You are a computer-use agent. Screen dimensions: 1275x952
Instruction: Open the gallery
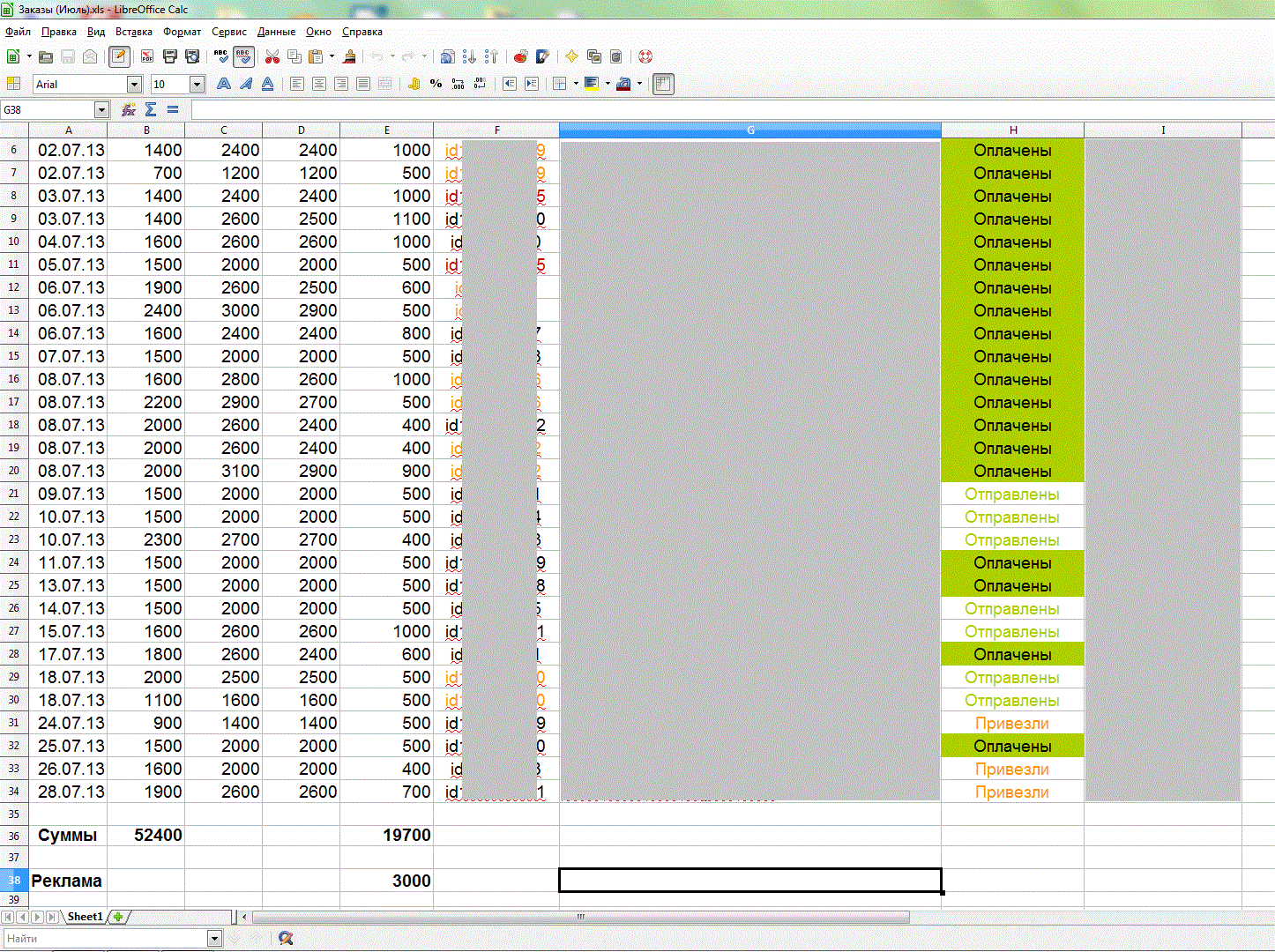coord(594,56)
